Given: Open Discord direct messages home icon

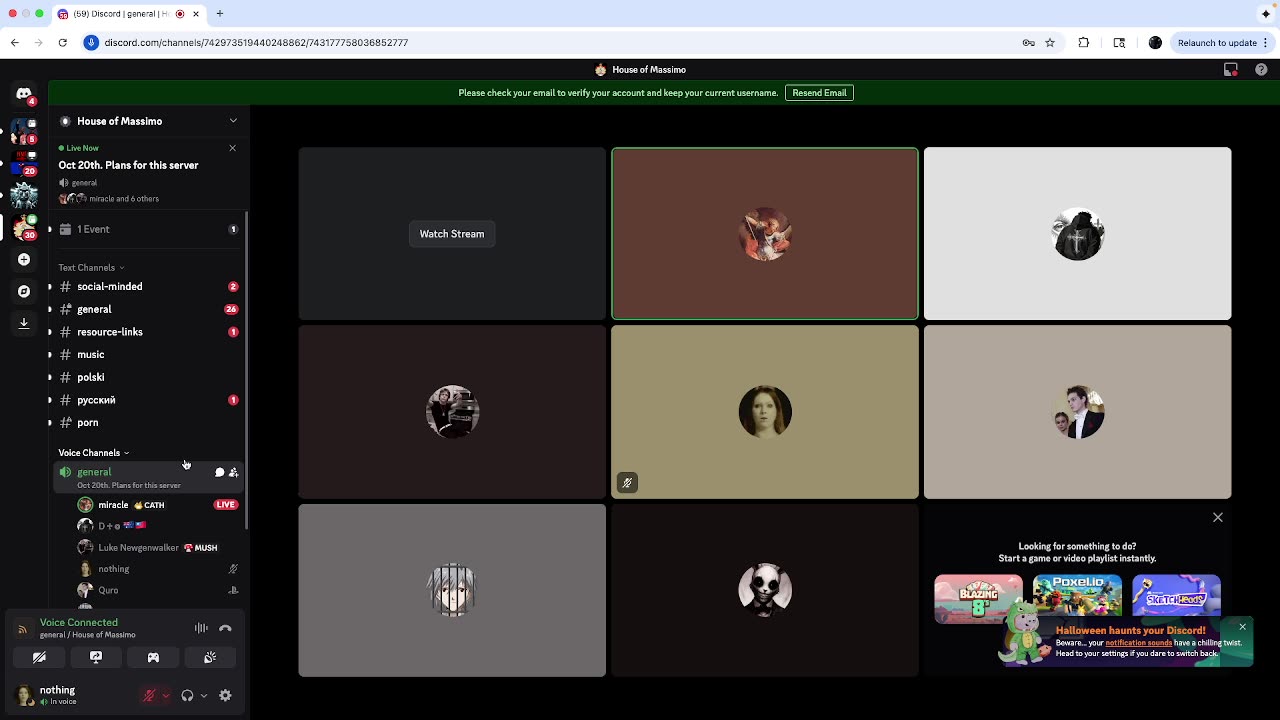Looking at the screenshot, I should (x=24, y=93).
